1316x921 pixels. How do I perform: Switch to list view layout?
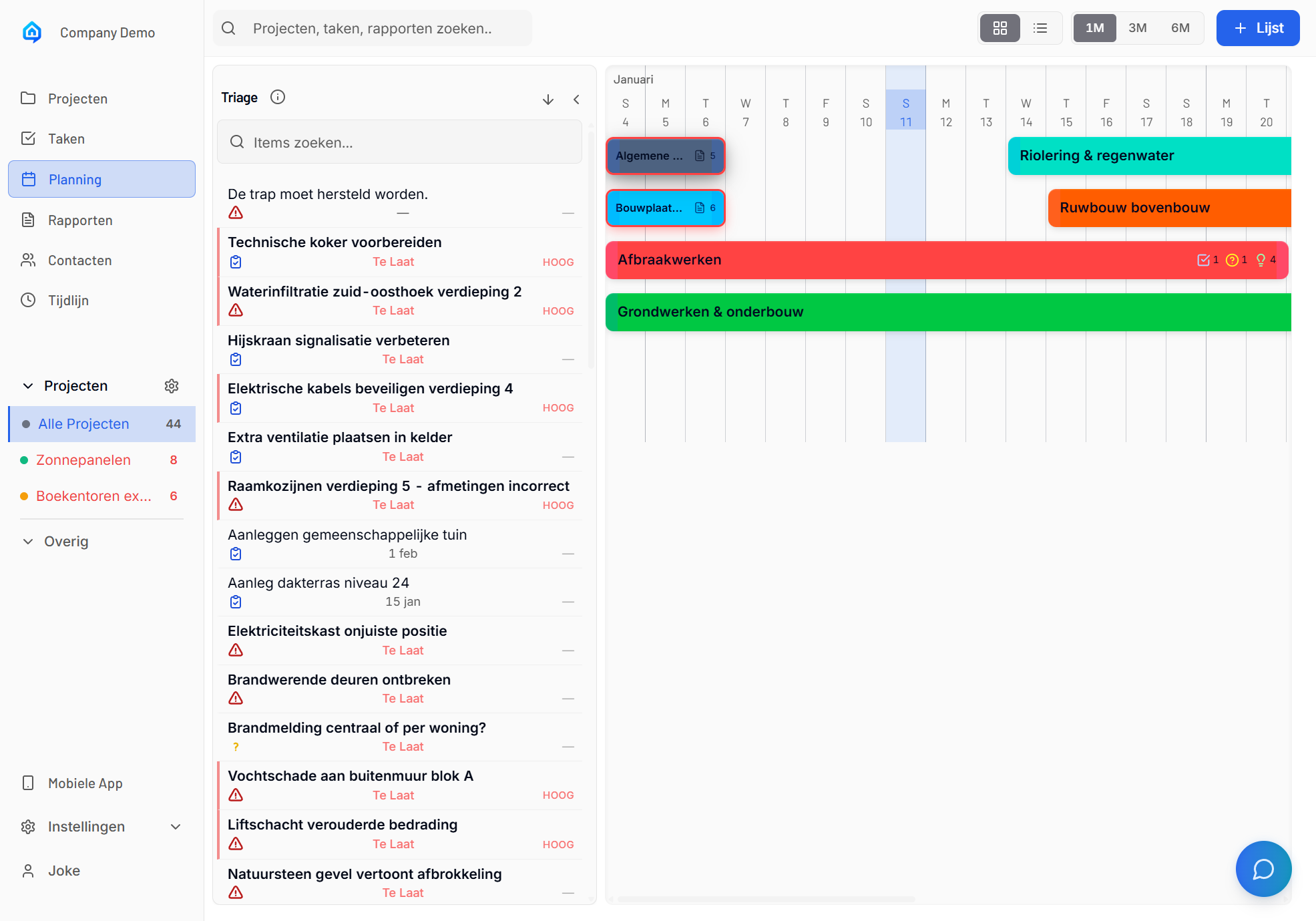point(1040,28)
